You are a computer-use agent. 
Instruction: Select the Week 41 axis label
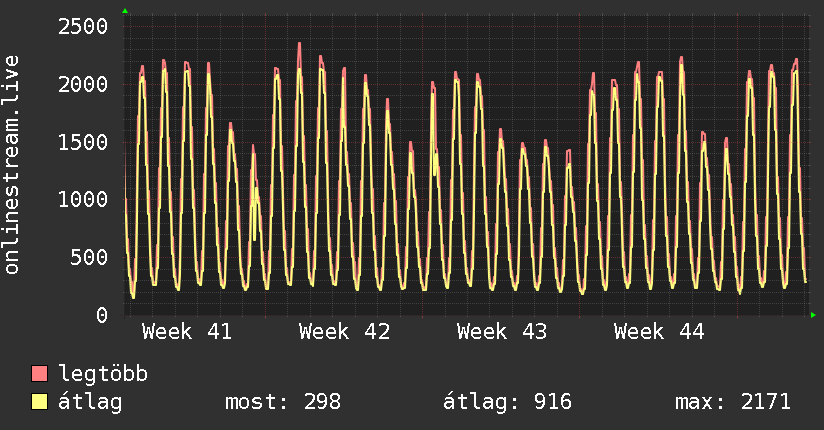pyautogui.click(x=187, y=331)
